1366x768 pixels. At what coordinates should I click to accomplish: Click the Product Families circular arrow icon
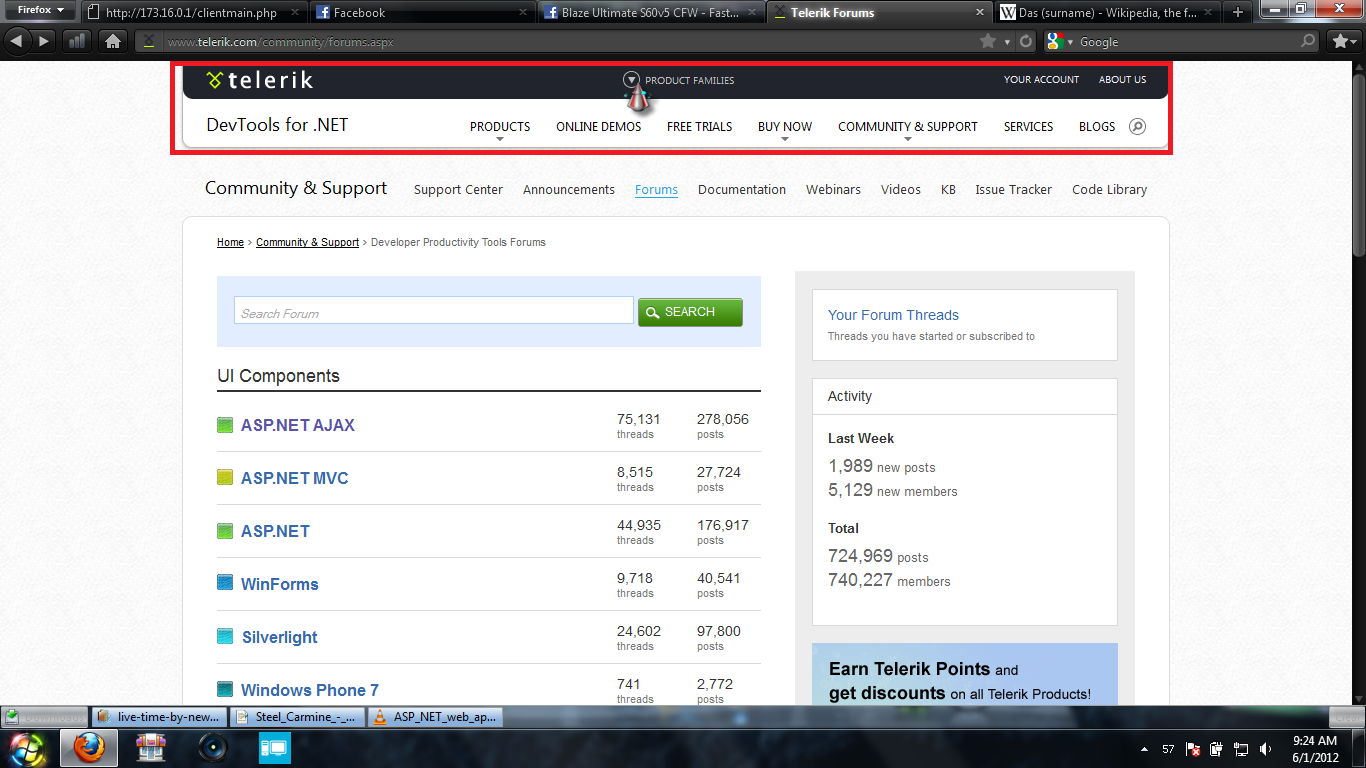(631, 80)
